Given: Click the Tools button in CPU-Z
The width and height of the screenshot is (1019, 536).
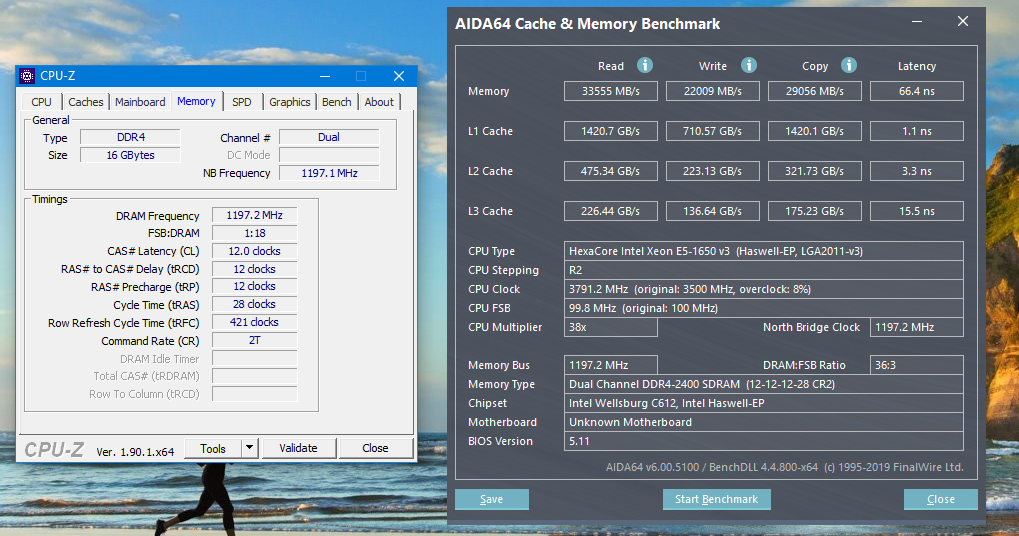Looking at the screenshot, I should tap(213, 448).
